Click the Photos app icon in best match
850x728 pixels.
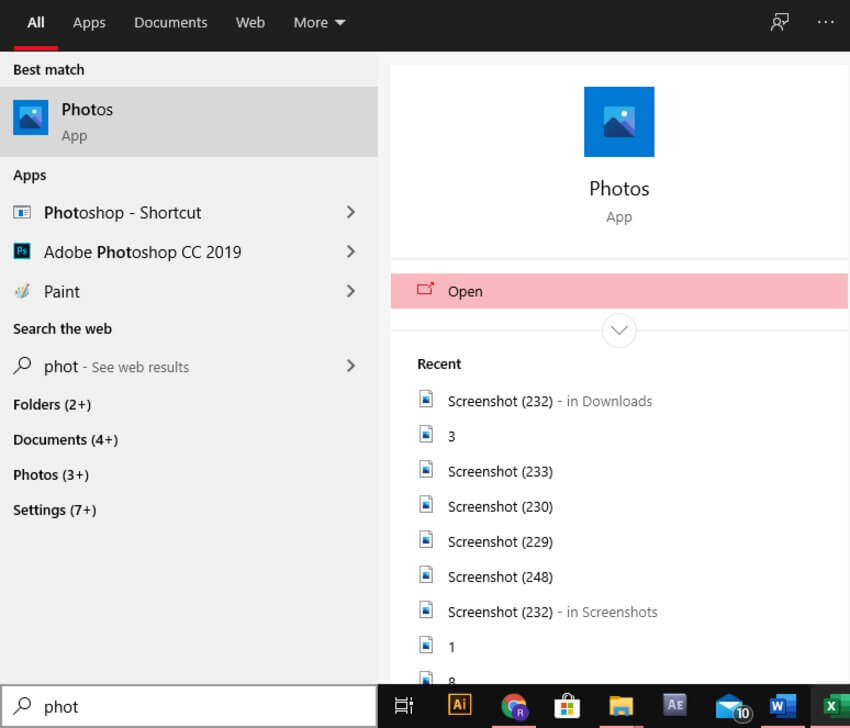tap(30, 118)
